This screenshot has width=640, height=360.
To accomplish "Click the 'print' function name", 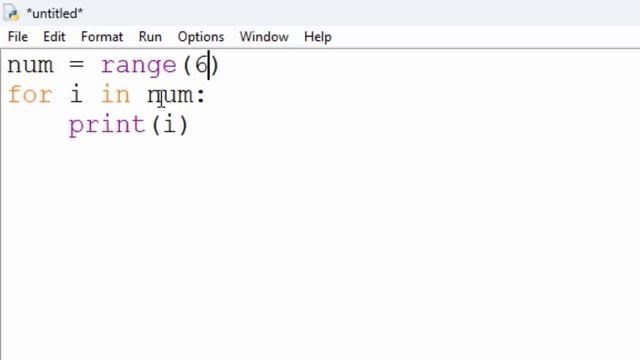I will tap(107, 126).
